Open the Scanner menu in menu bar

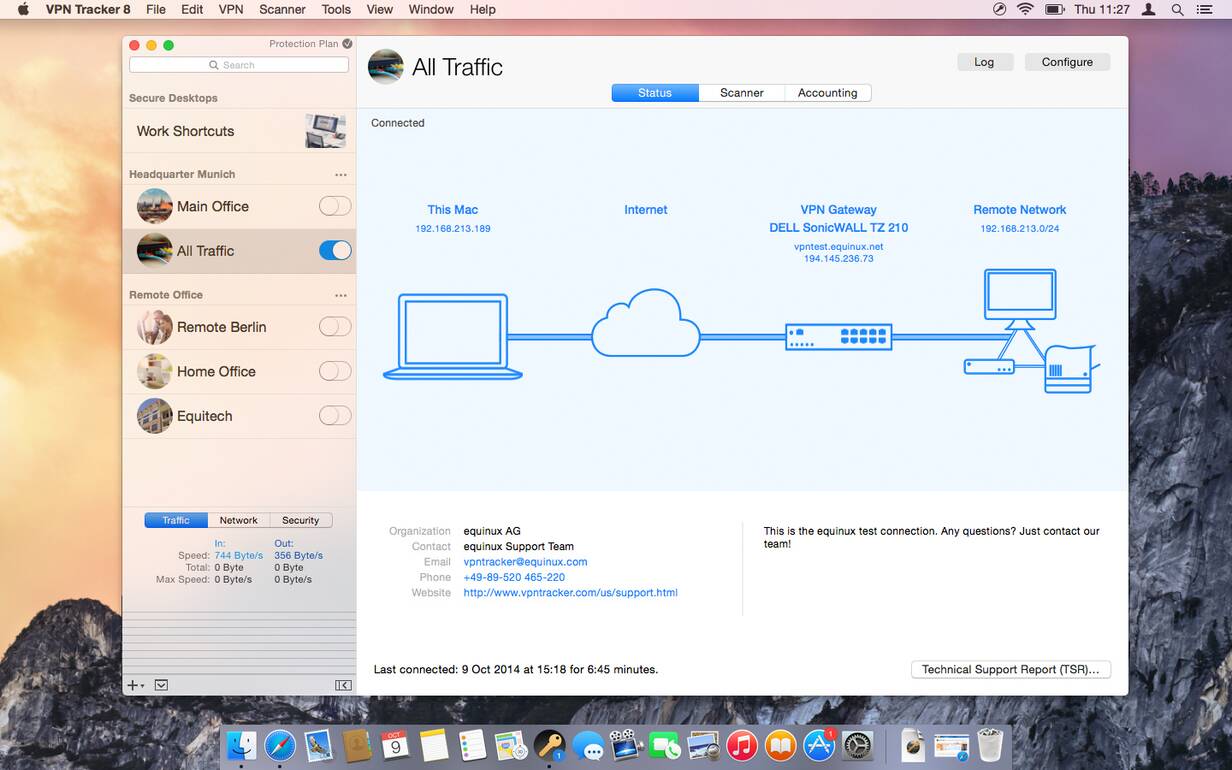tap(282, 9)
